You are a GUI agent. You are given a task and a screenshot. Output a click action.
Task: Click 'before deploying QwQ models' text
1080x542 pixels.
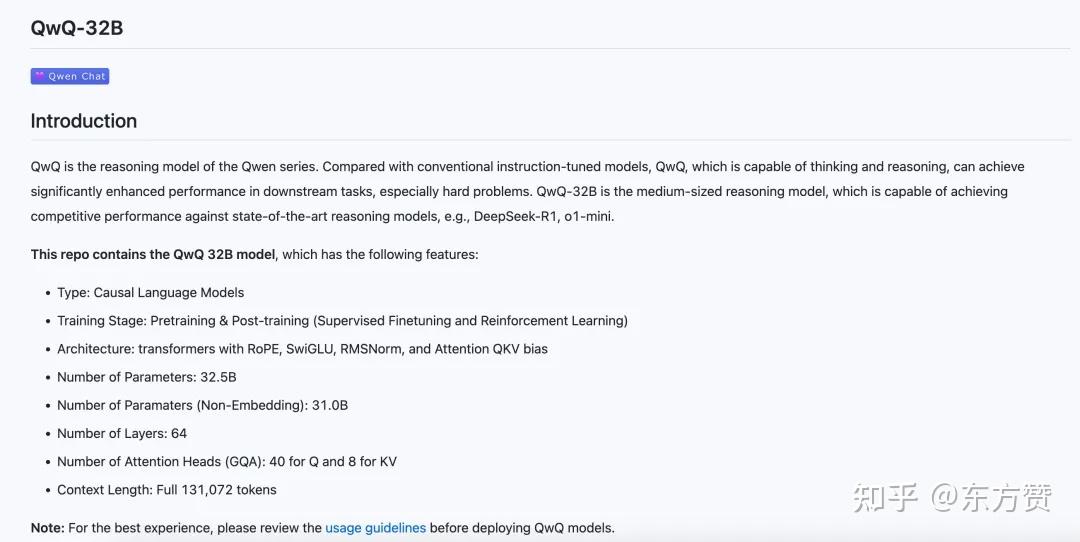522,527
